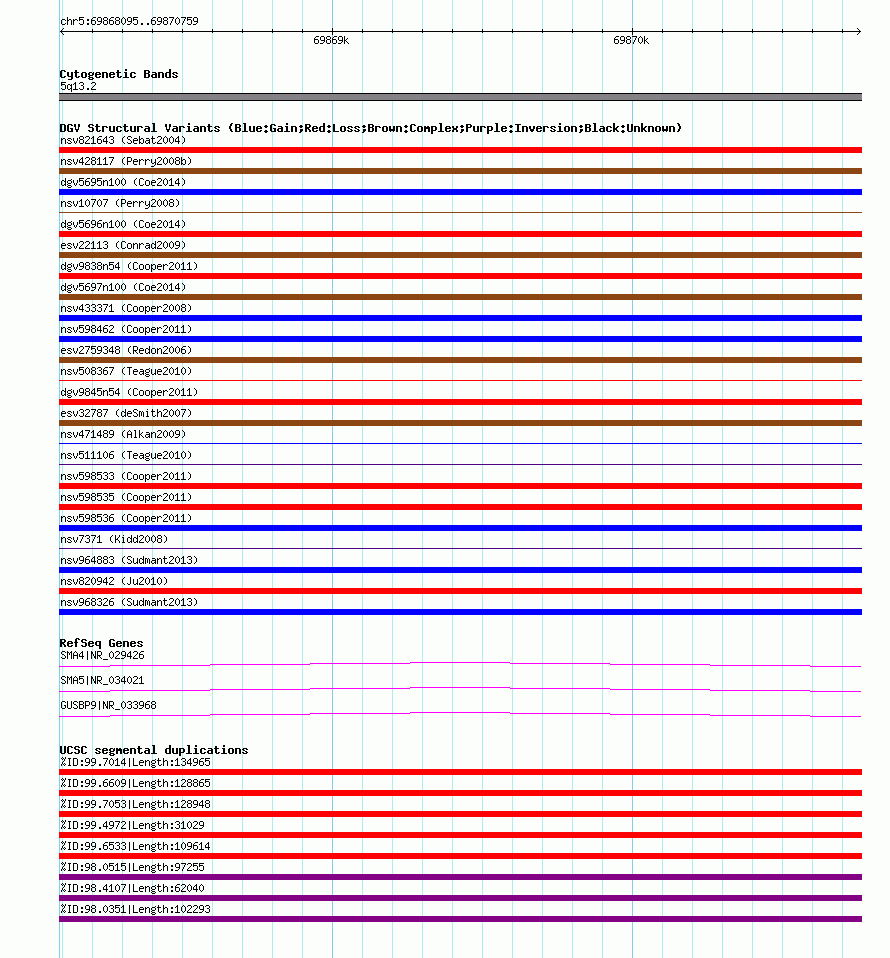Open the esv22113 (Conrad2009) variant label
Viewport: 890px width, 958px height.
[123, 245]
